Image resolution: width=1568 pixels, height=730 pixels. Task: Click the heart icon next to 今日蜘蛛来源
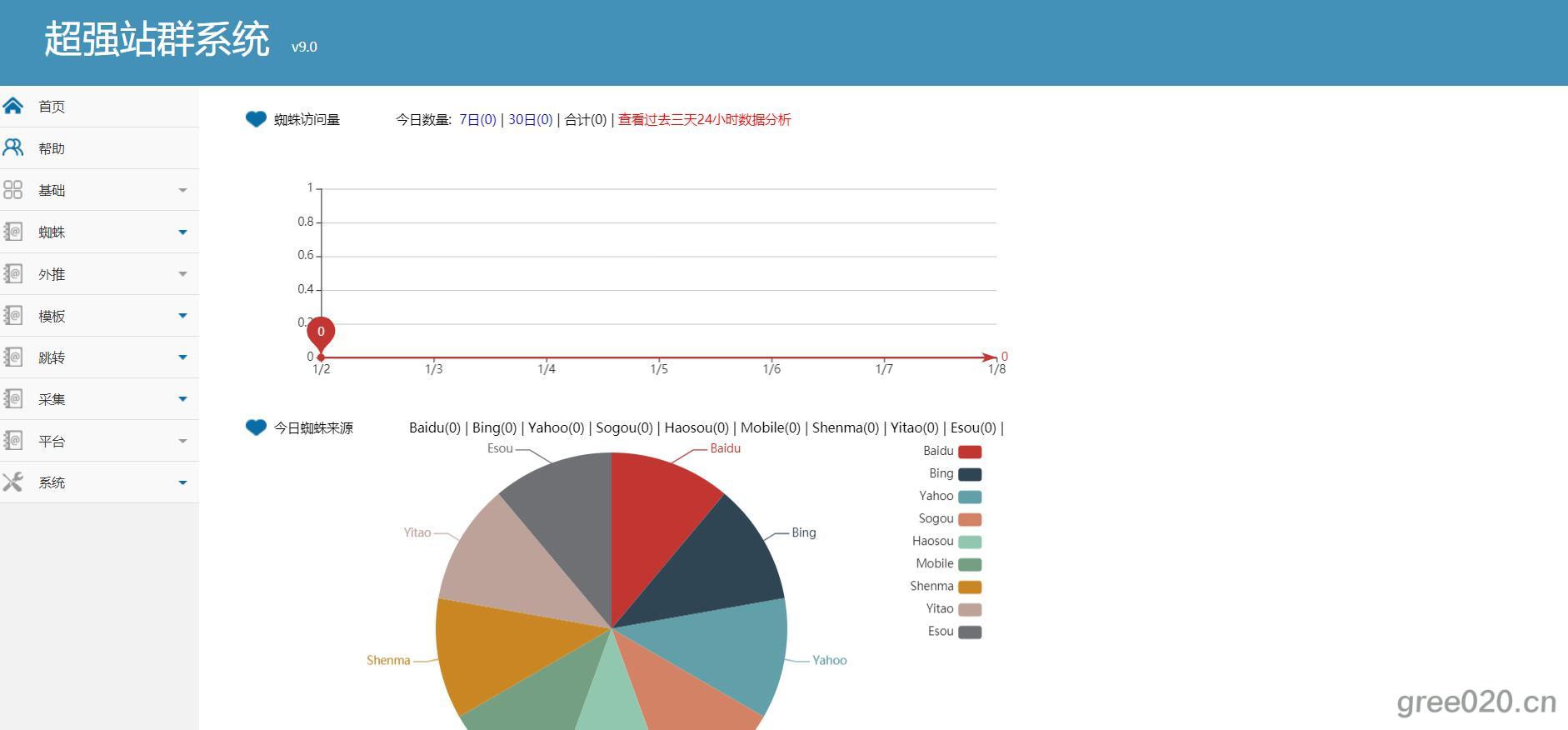(256, 427)
